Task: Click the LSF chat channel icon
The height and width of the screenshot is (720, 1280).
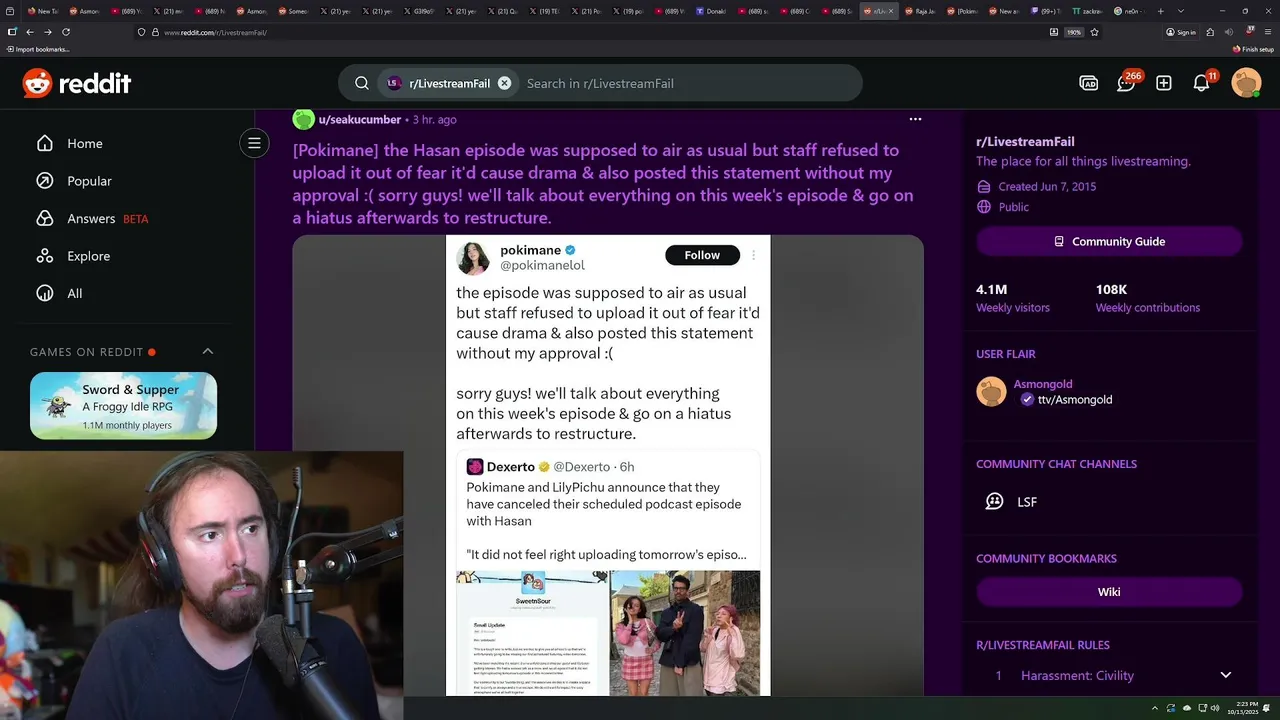Action: point(994,502)
